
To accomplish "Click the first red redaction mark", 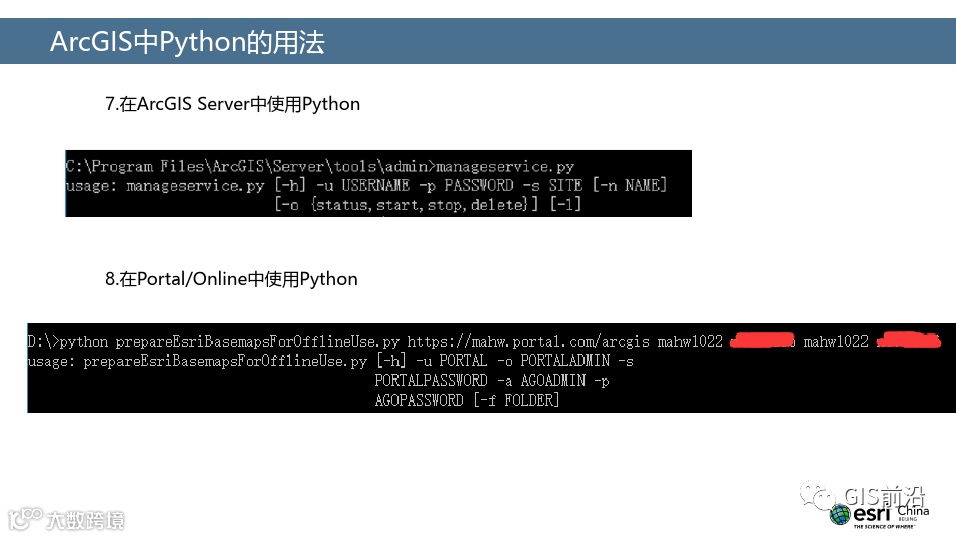I will 762,340.
